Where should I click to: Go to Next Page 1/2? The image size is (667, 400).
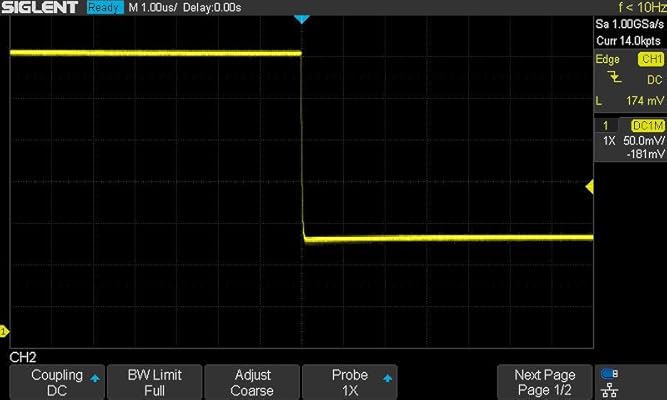[x=544, y=382]
